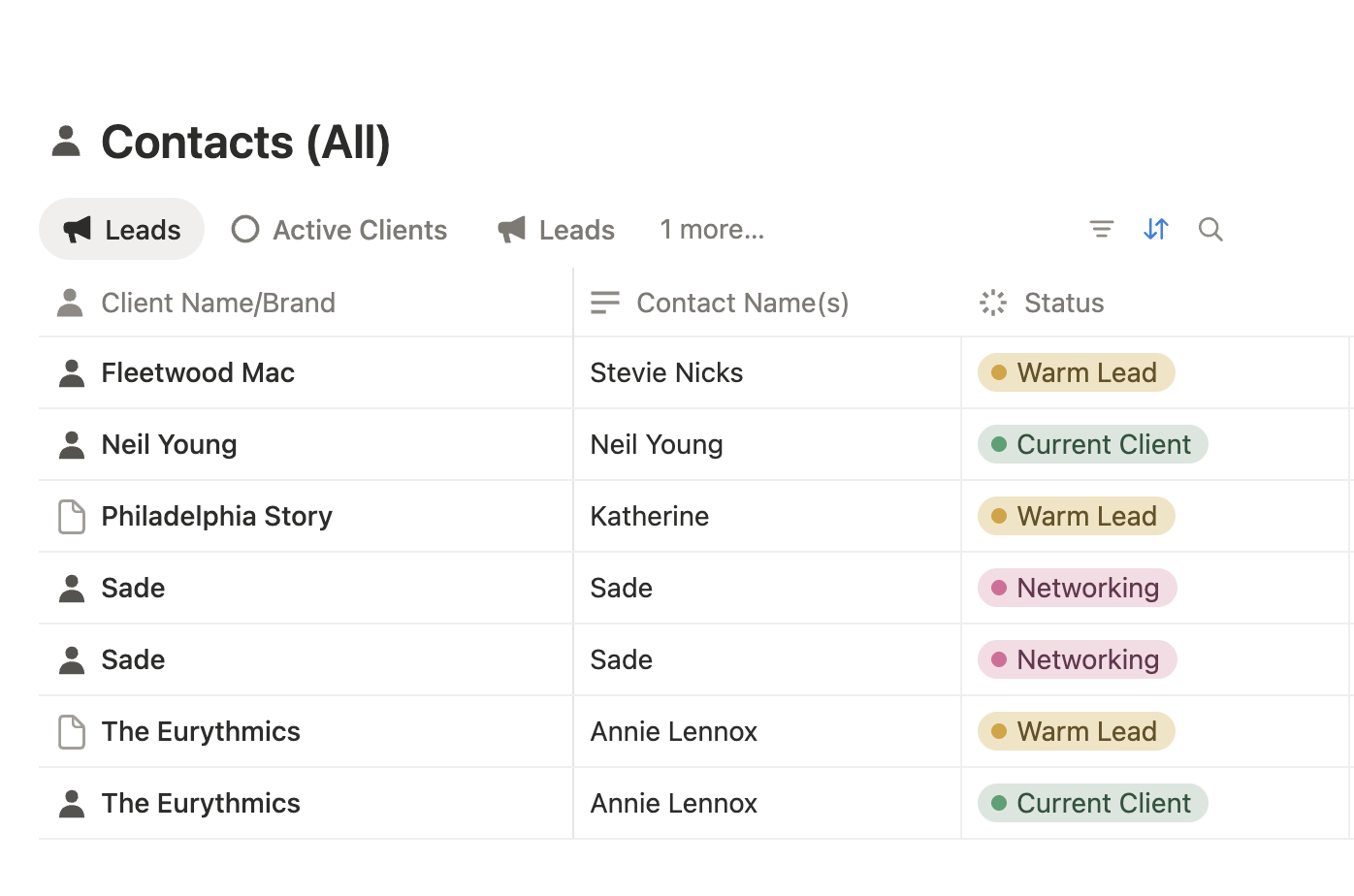Screen dimensions: 1354x896
Task: Select the Katherine contact cell
Action: pos(767,516)
